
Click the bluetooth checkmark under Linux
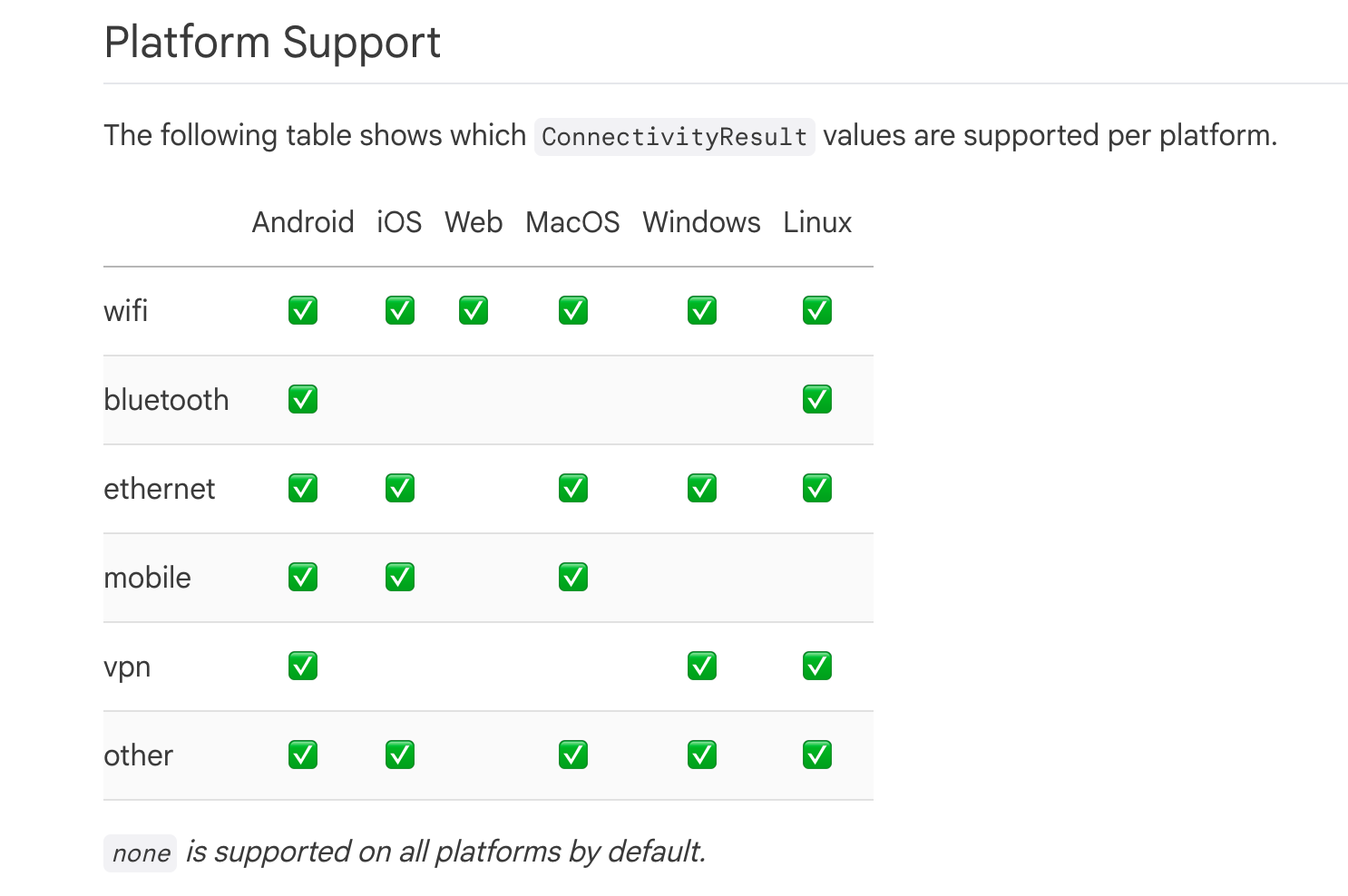click(817, 399)
